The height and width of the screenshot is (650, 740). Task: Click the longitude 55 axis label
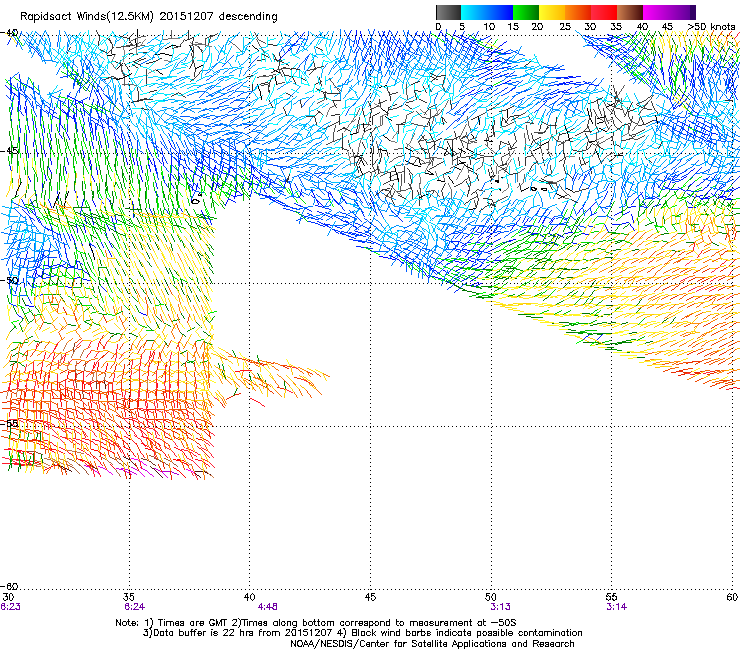click(x=612, y=598)
